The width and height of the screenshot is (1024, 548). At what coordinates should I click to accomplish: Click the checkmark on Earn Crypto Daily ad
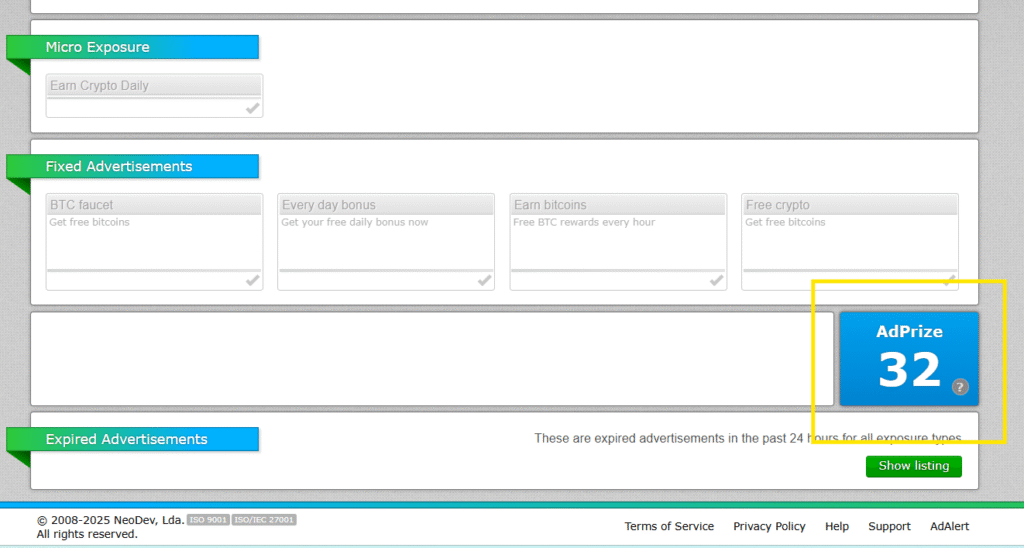253,109
